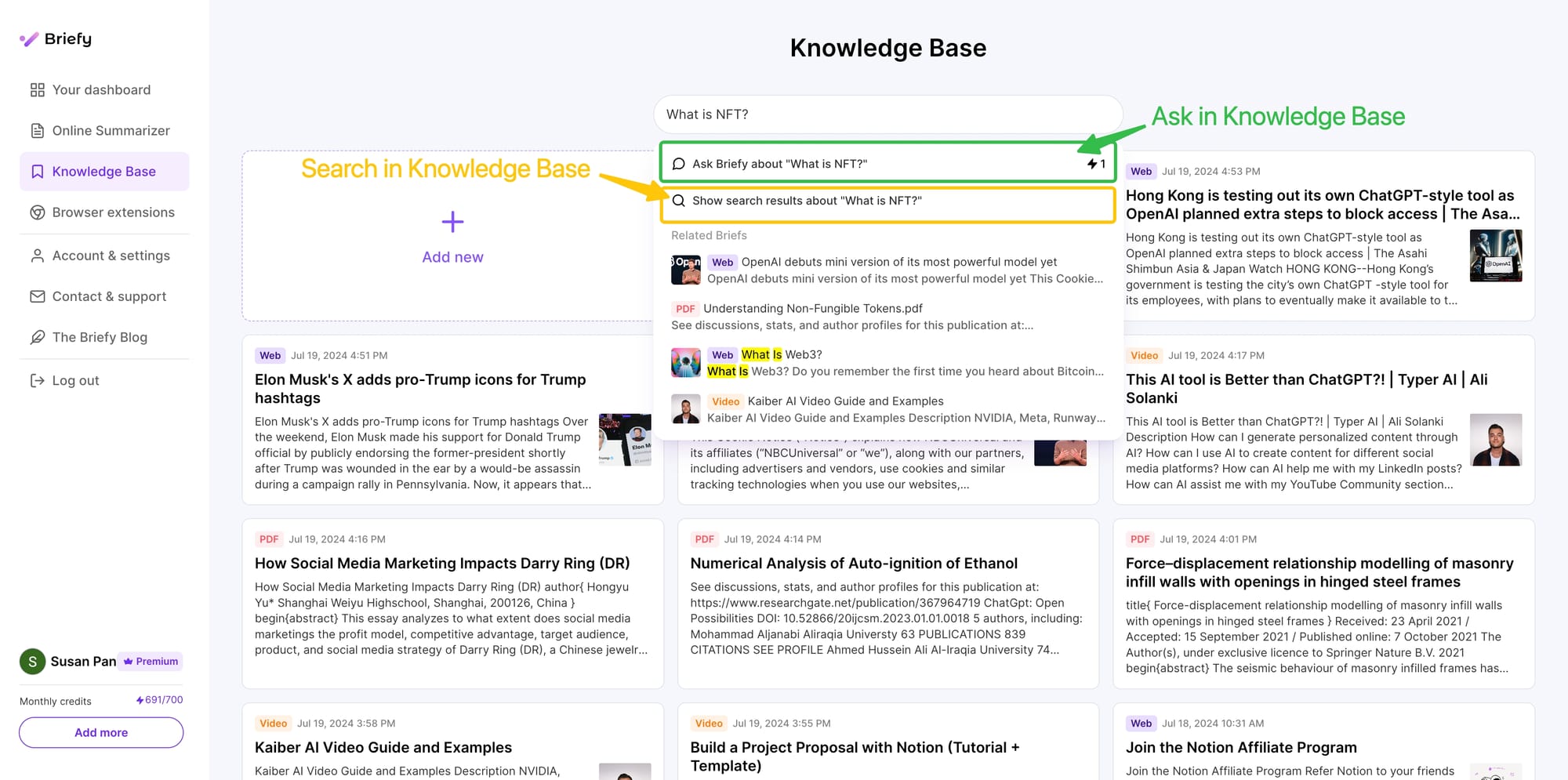
Task: Click PDF tag on Ethanol card
Action: pyautogui.click(x=705, y=539)
